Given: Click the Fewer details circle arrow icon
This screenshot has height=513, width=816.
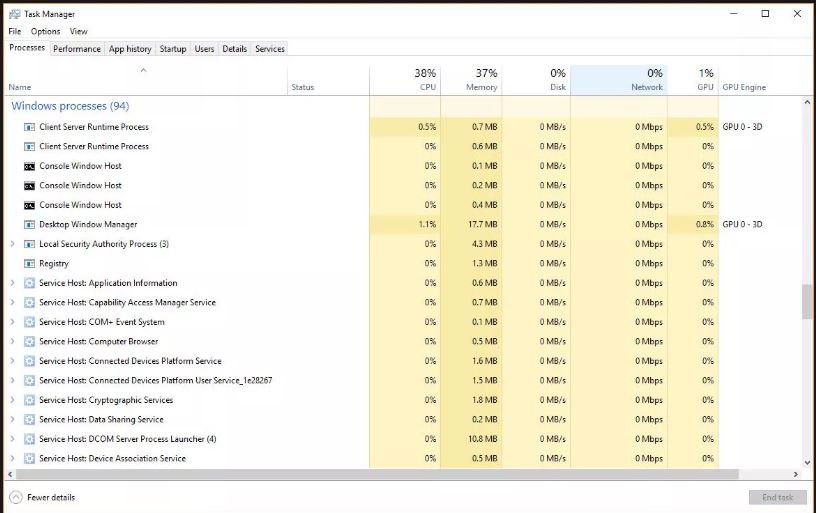Looking at the screenshot, I should 16,497.
